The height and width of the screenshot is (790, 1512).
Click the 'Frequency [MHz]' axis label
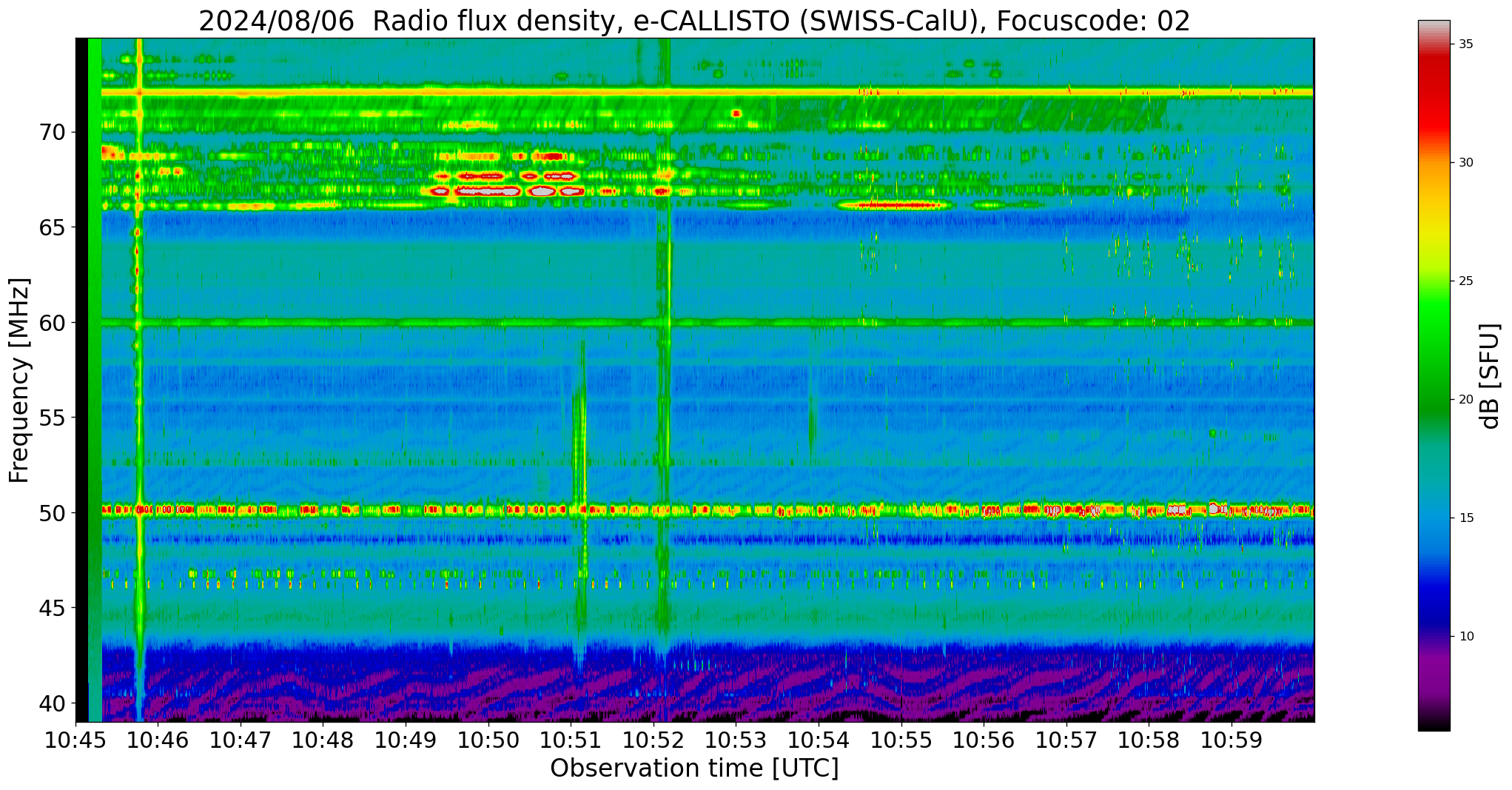click(19, 380)
